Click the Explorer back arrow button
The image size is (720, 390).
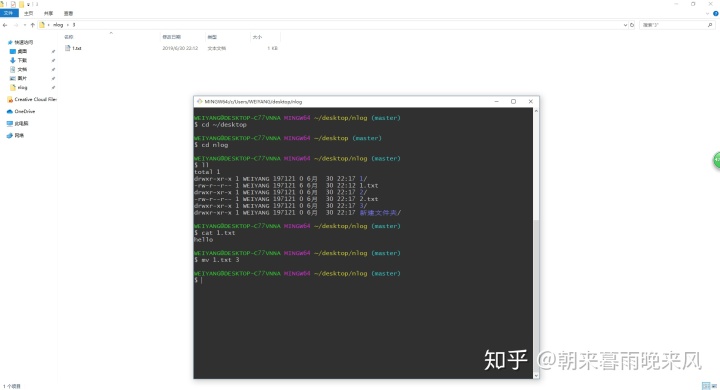pyautogui.click(x=5, y=25)
